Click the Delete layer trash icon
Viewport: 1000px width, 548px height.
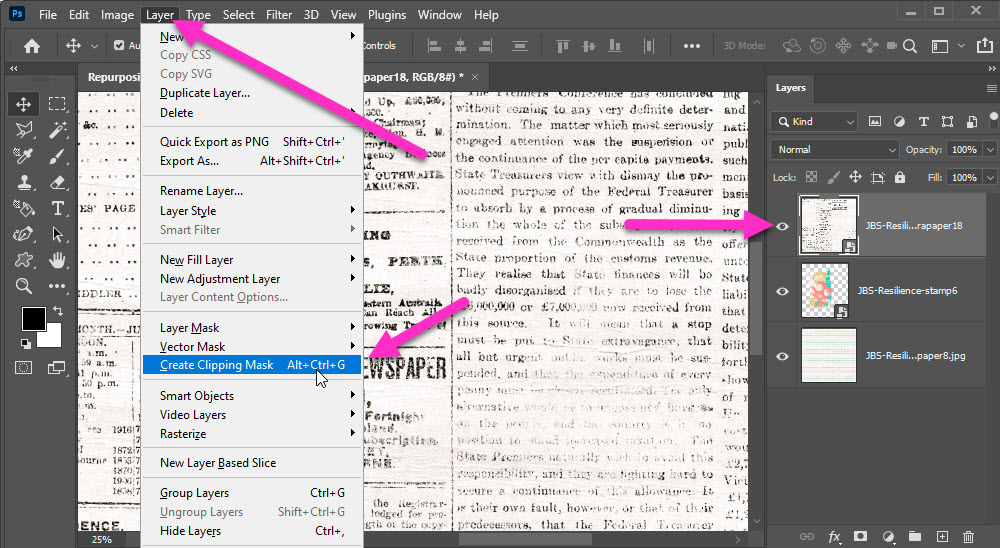(x=969, y=537)
